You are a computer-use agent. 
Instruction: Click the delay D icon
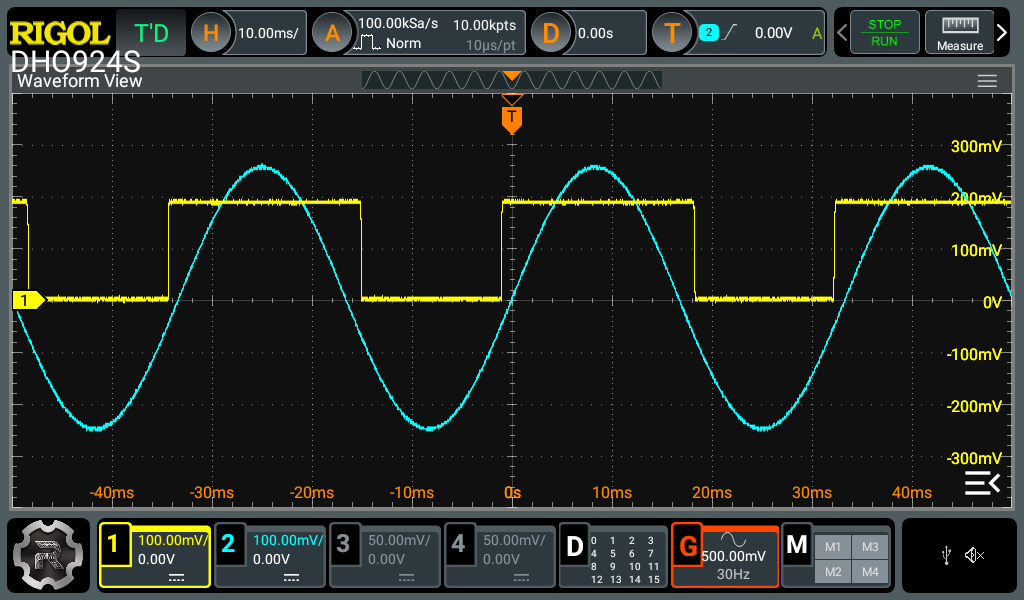coord(550,33)
